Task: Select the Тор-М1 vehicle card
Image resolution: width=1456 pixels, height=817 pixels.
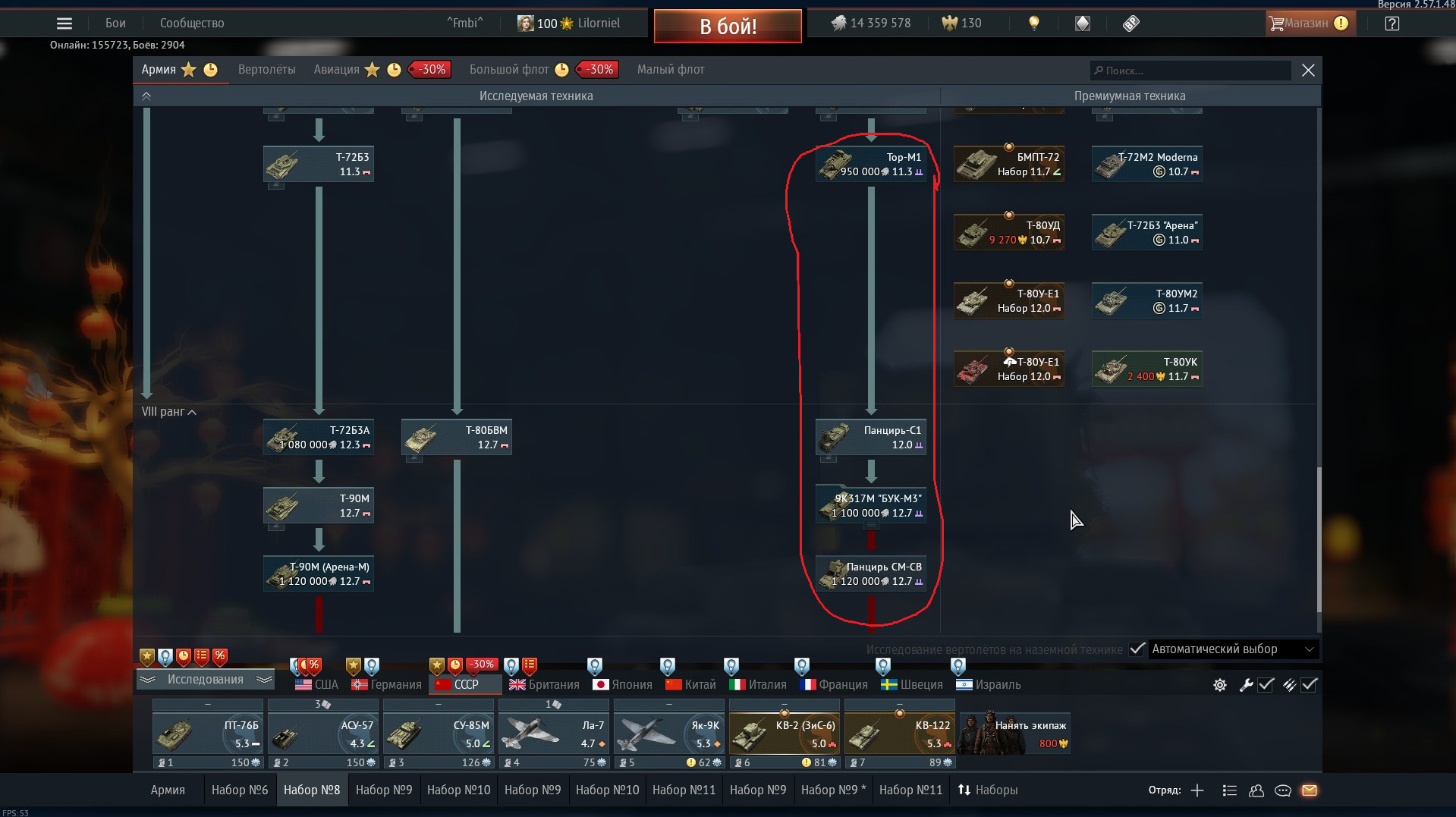Action: (x=871, y=165)
